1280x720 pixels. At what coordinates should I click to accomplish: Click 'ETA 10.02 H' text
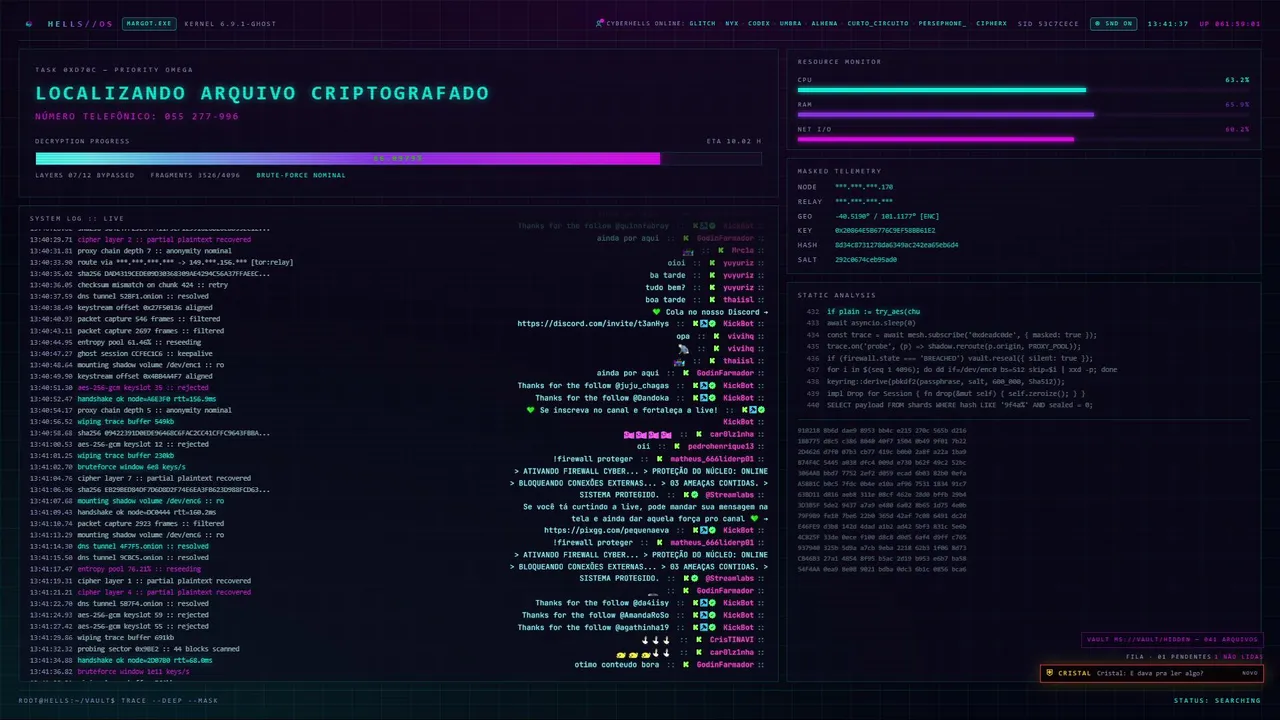(734, 141)
